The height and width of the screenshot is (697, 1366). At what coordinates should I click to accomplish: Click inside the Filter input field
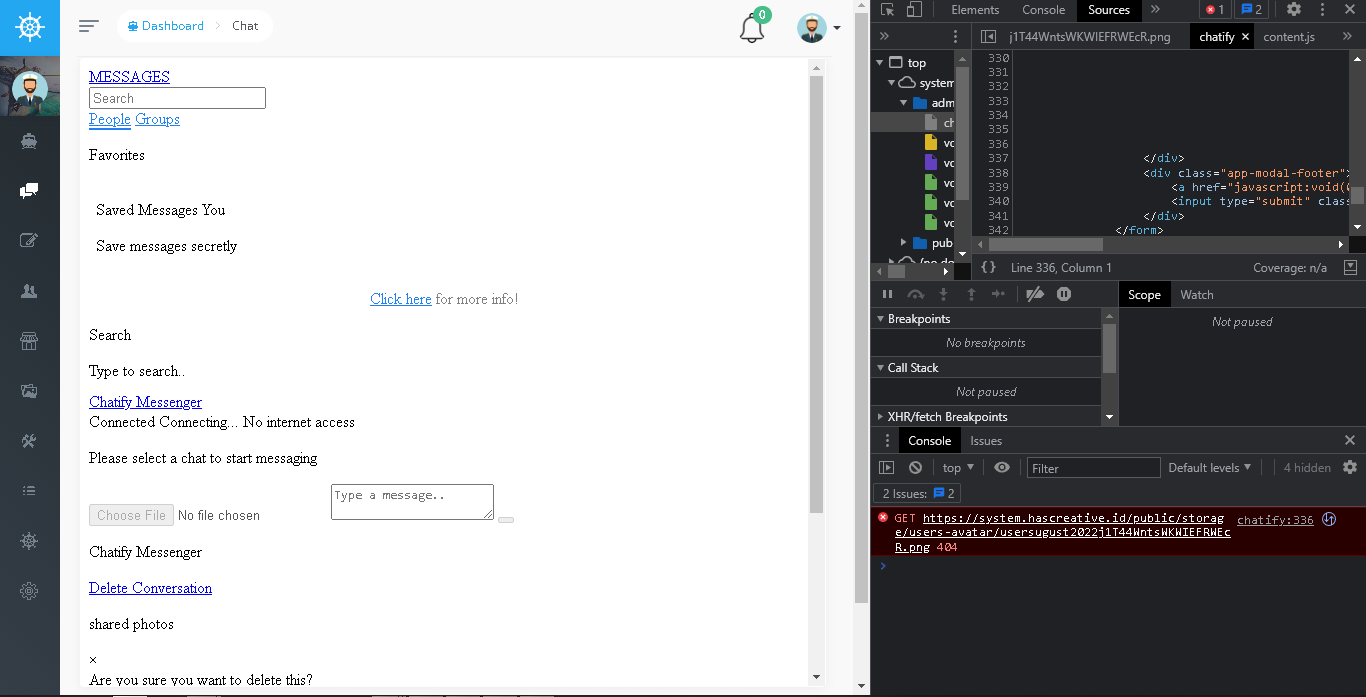pyautogui.click(x=1093, y=467)
